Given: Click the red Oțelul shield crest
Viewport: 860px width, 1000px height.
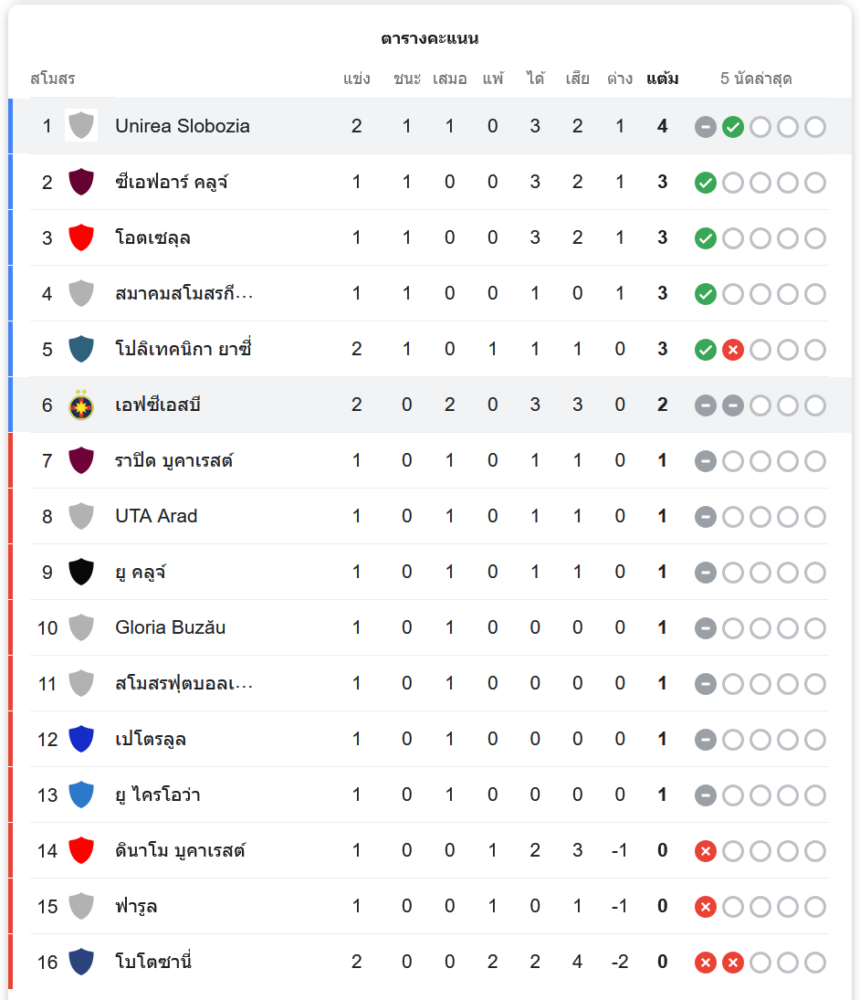Looking at the screenshot, I should point(81,238).
